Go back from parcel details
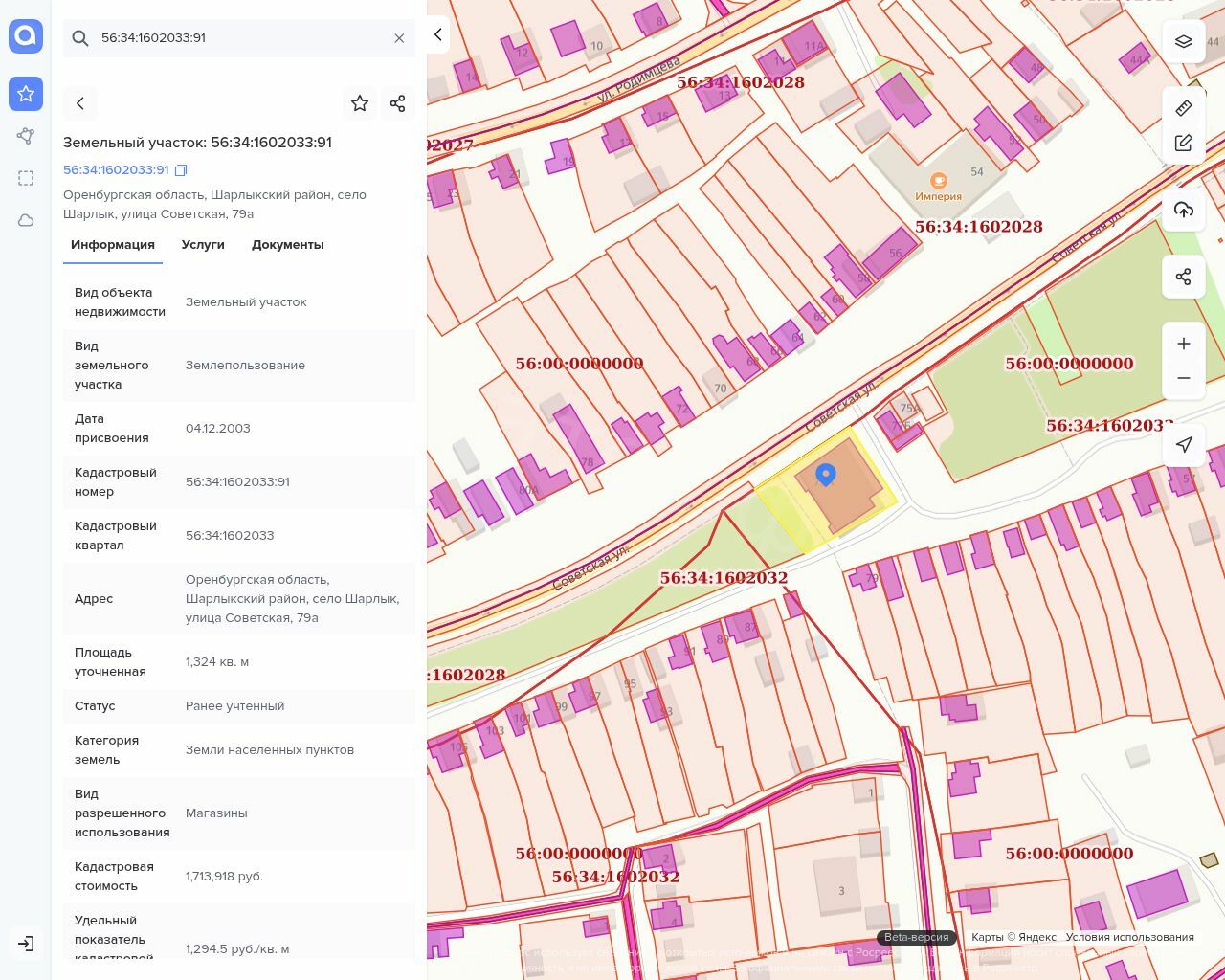Screen dimensions: 1225x980 click(x=80, y=103)
